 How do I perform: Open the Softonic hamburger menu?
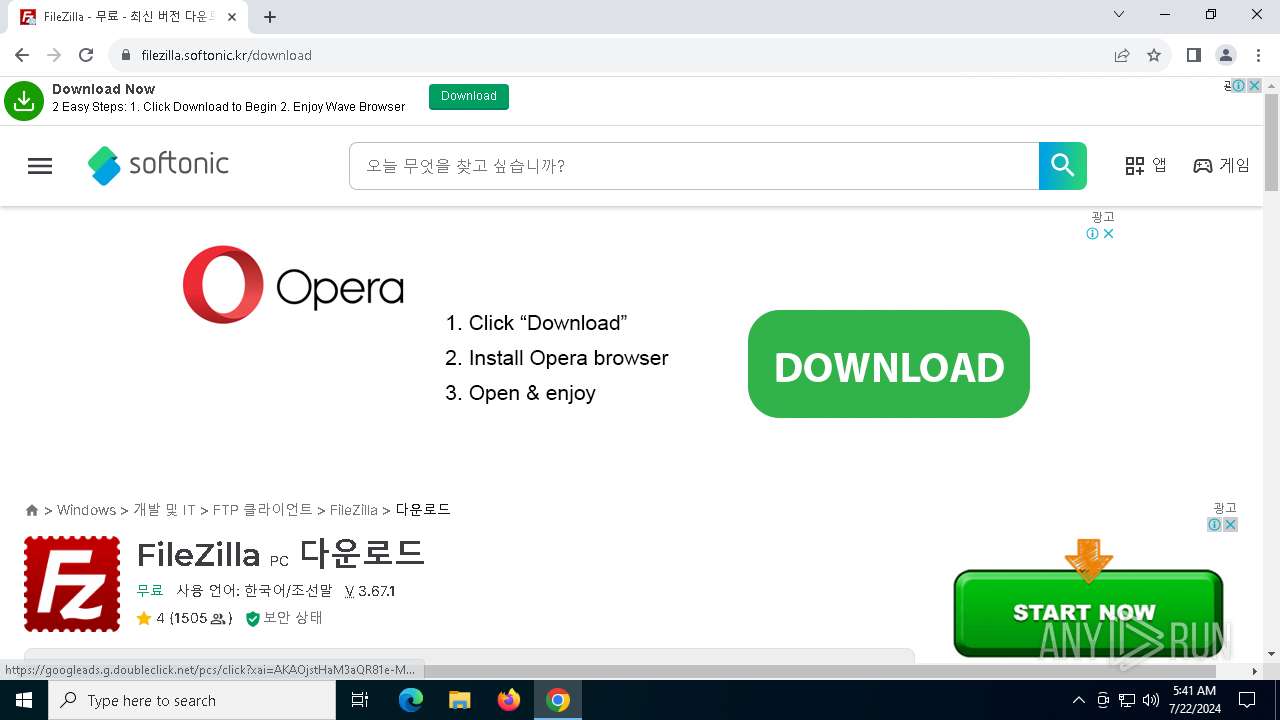coord(40,166)
